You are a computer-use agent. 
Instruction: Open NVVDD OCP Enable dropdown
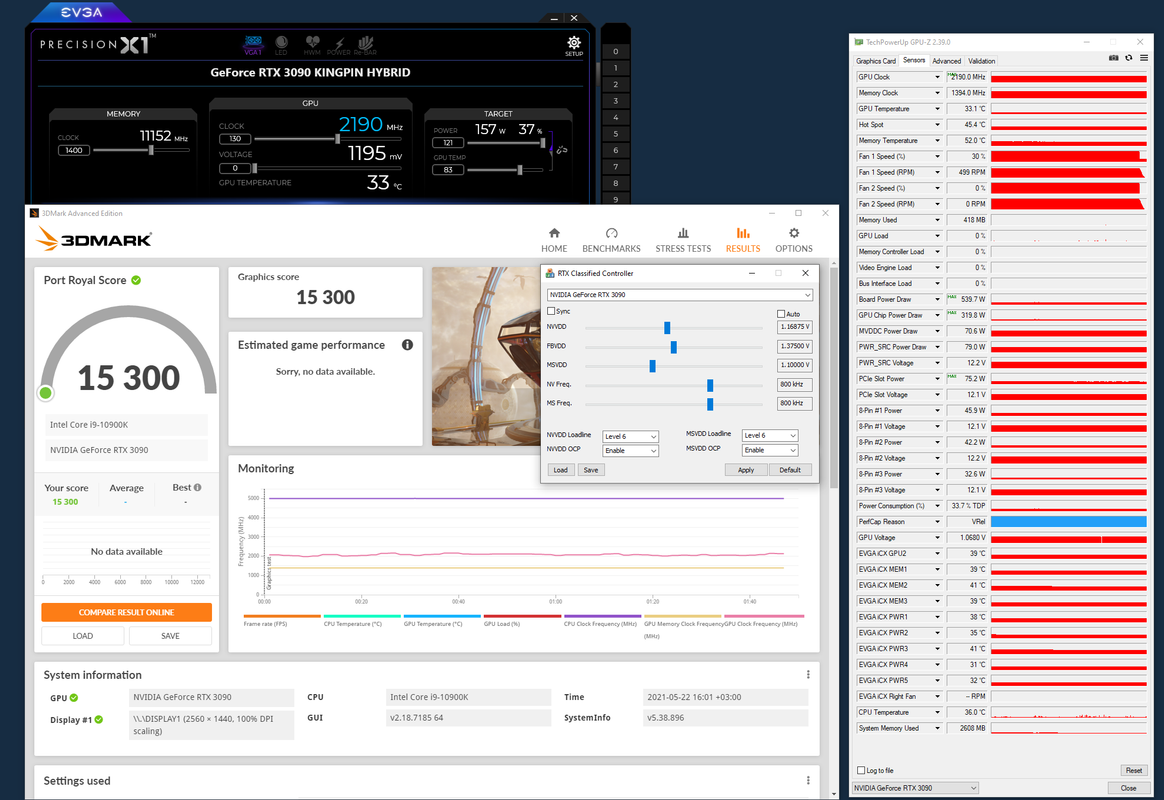630,450
